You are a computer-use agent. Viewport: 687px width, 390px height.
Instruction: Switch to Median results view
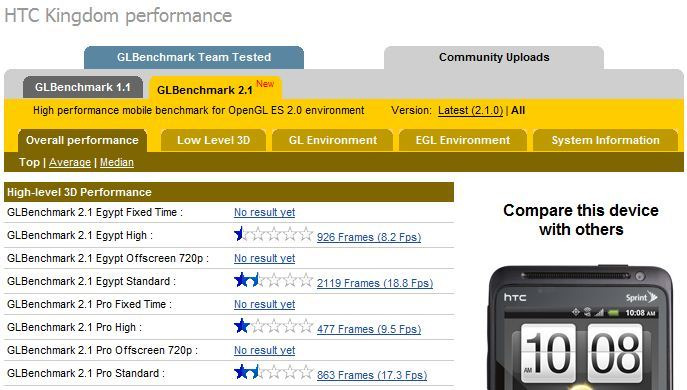(x=117, y=162)
